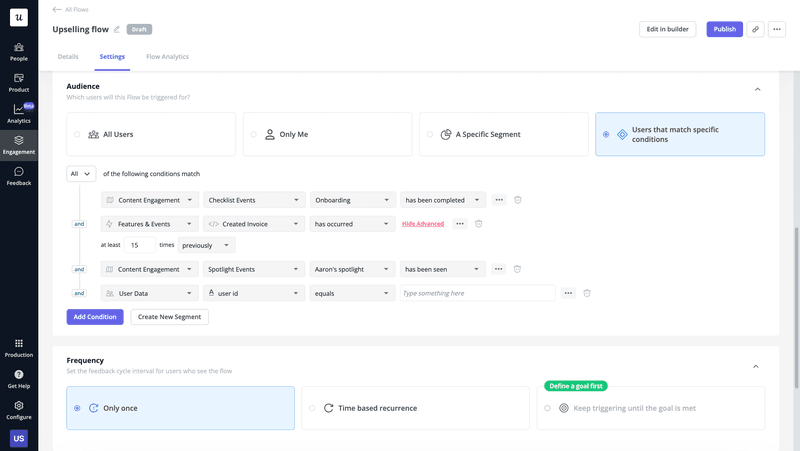Open the User Data dropdown
Image resolution: width=800 pixels, height=451 pixels.
point(149,293)
